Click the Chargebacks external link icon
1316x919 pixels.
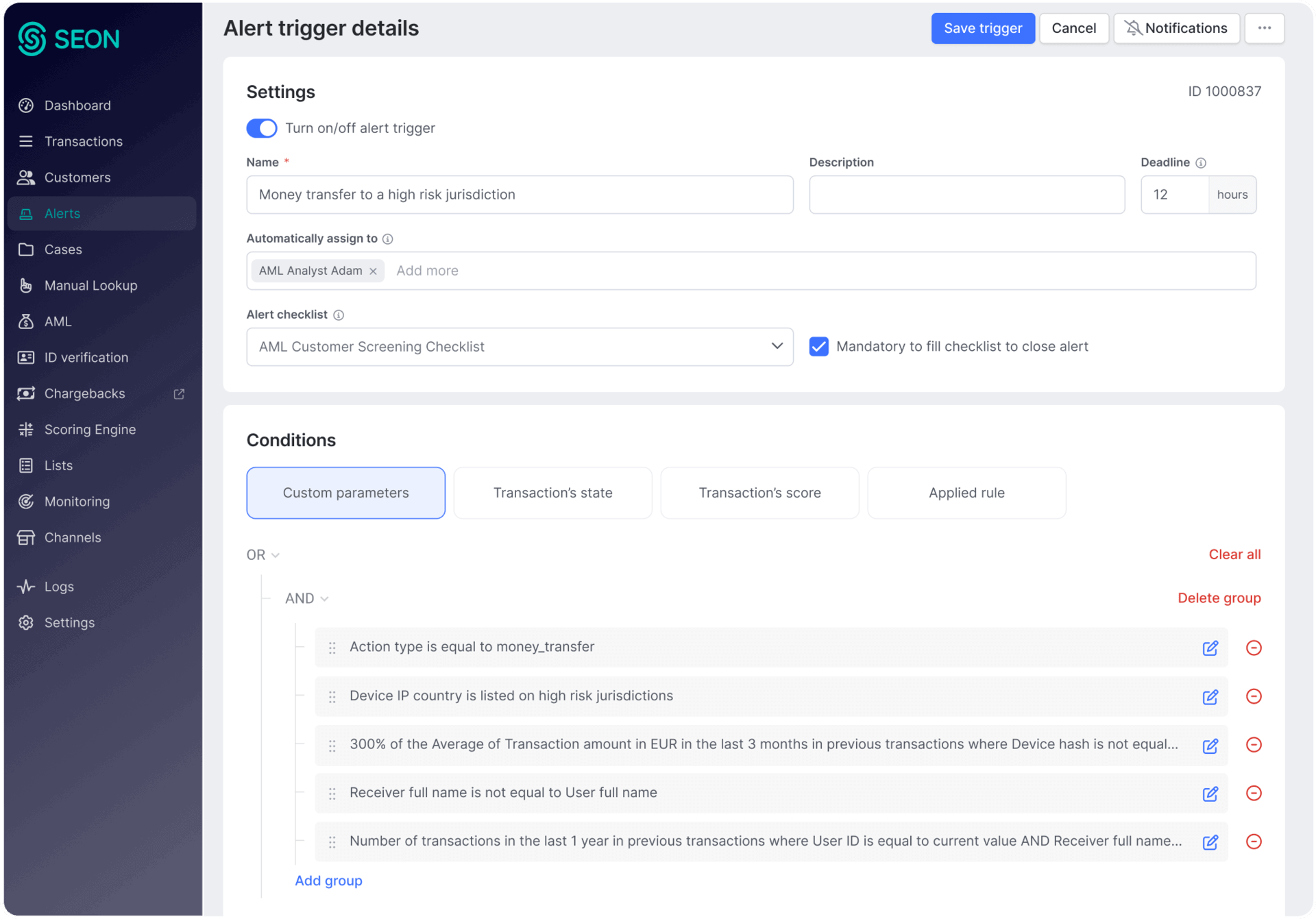(179, 394)
